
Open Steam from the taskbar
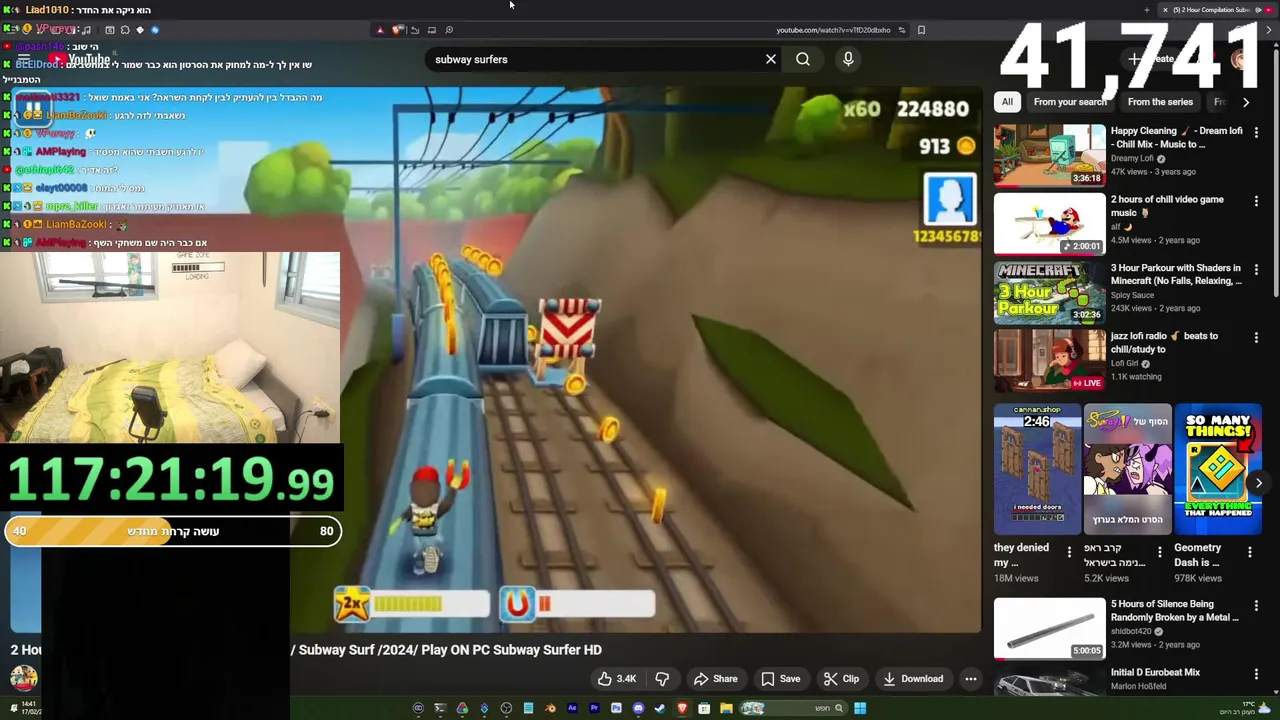point(660,708)
